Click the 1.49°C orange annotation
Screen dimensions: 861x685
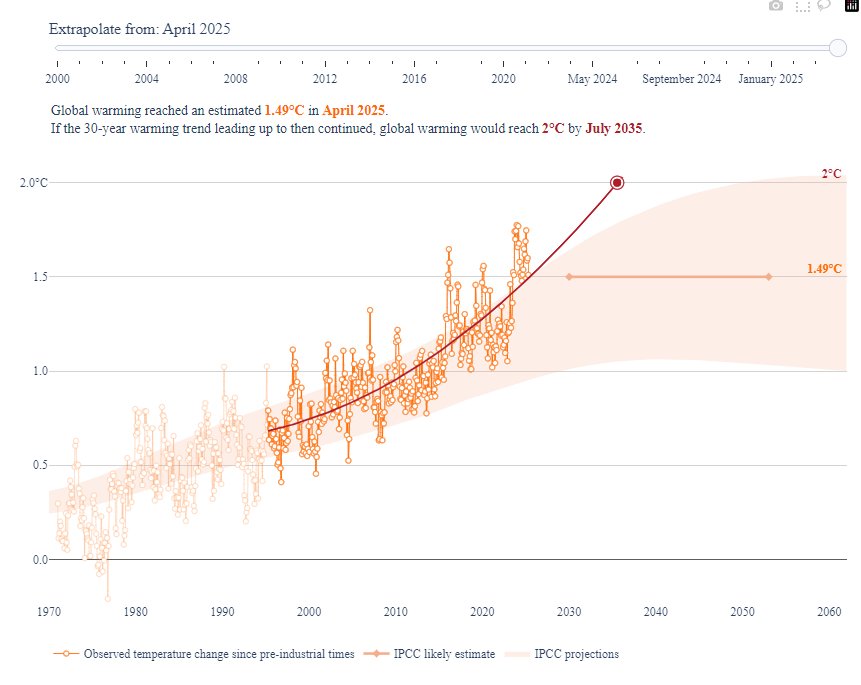click(x=824, y=269)
